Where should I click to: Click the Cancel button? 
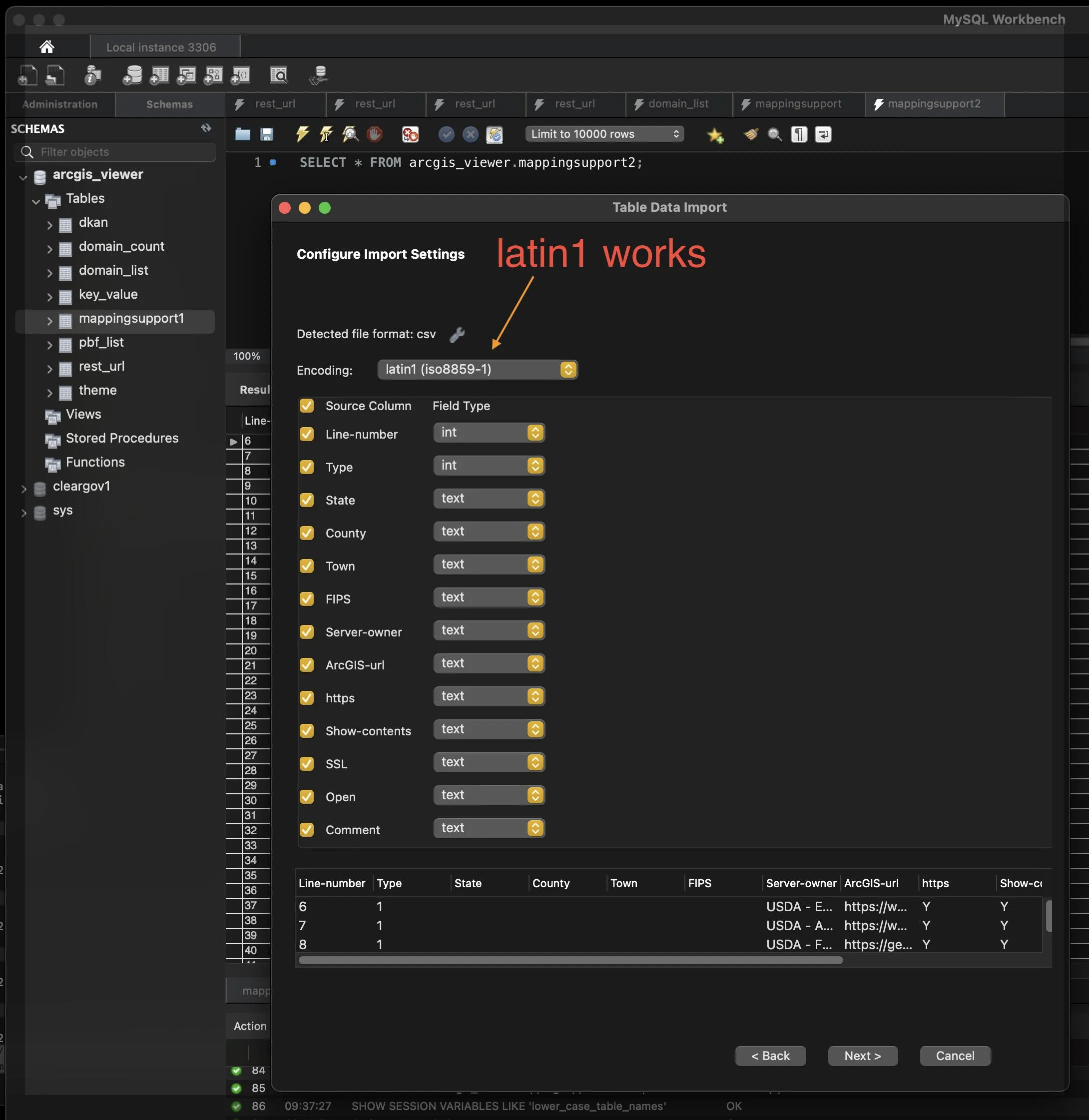[x=955, y=1056]
